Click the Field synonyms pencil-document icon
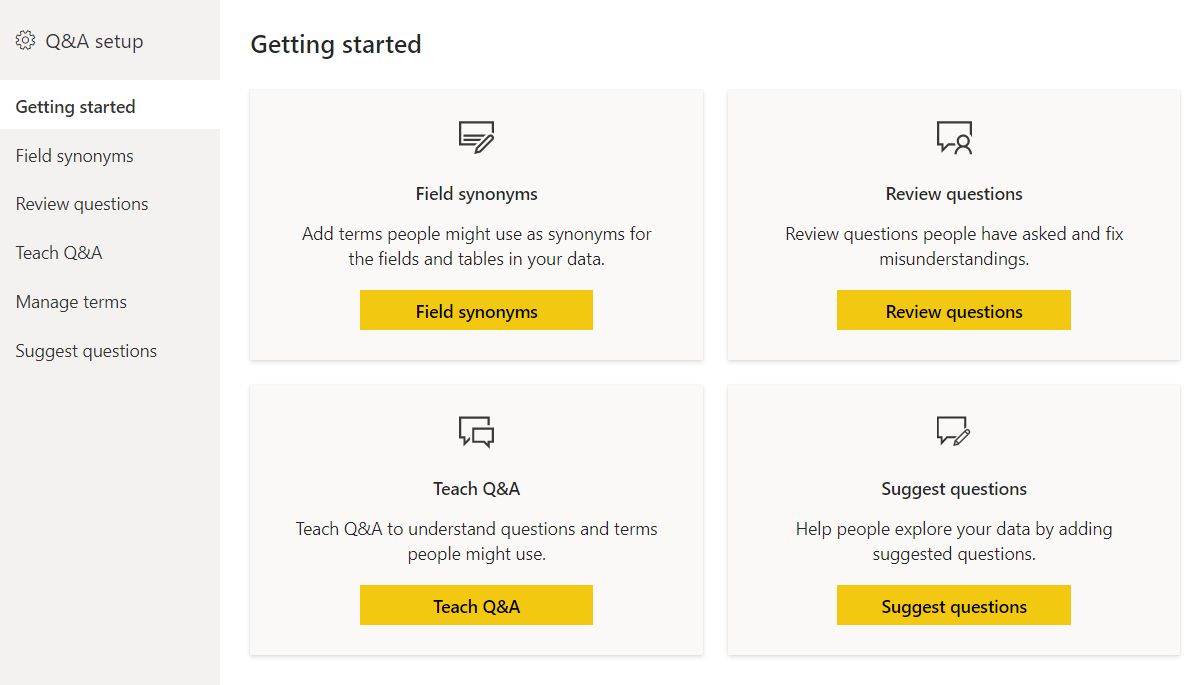Viewport: 1194px width, 685px height. click(x=476, y=137)
